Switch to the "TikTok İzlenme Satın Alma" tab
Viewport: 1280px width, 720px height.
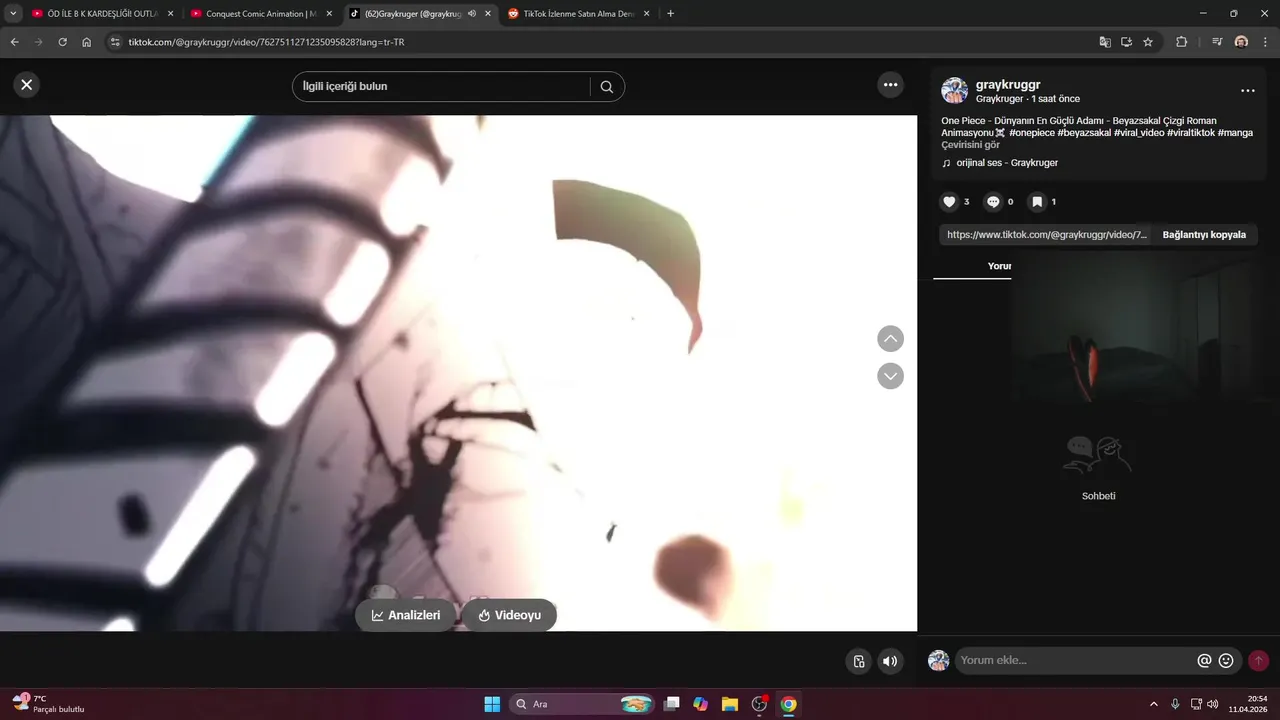578,14
